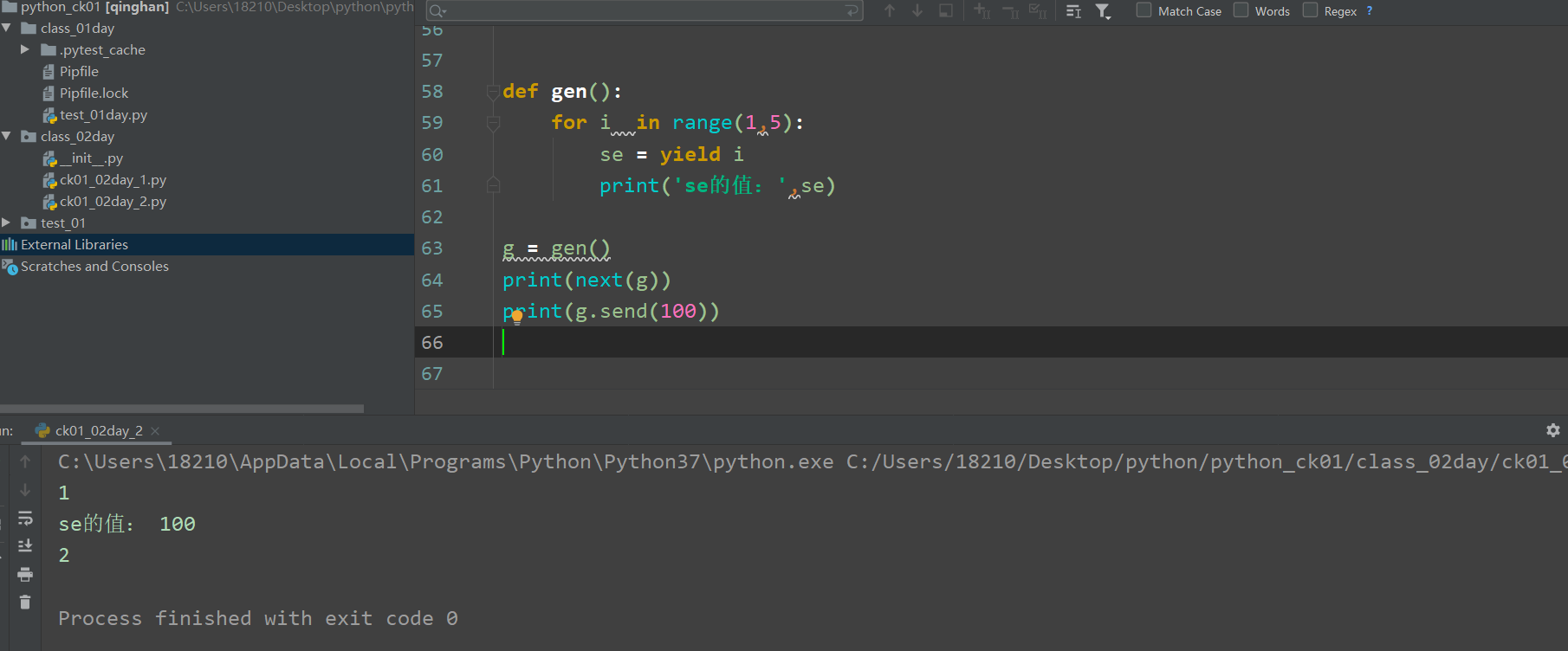Enable the Regex checkbox
This screenshot has height=651, width=1568.
[x=1311, y=10]
